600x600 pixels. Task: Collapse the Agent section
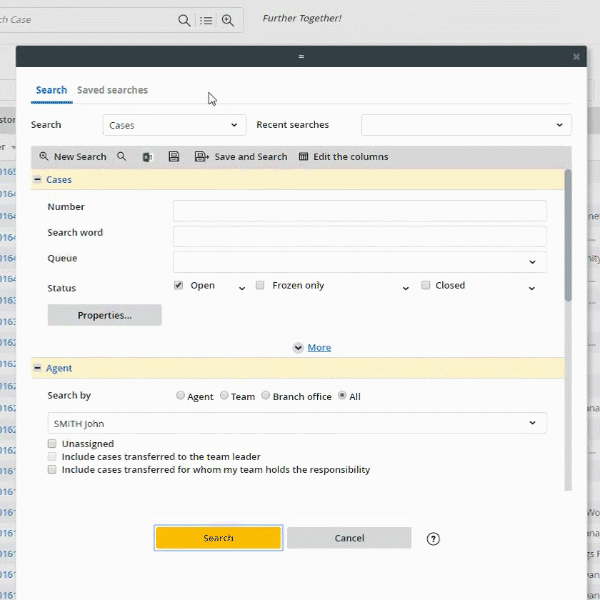coord(38,368)
